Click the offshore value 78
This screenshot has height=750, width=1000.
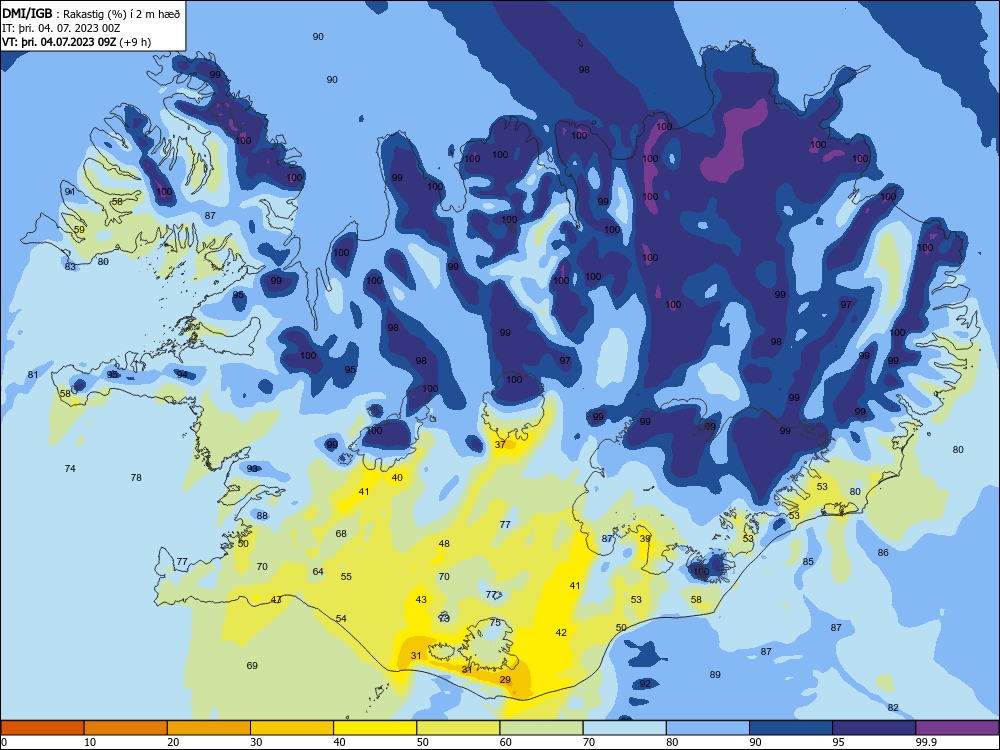[x=136, y=478]
